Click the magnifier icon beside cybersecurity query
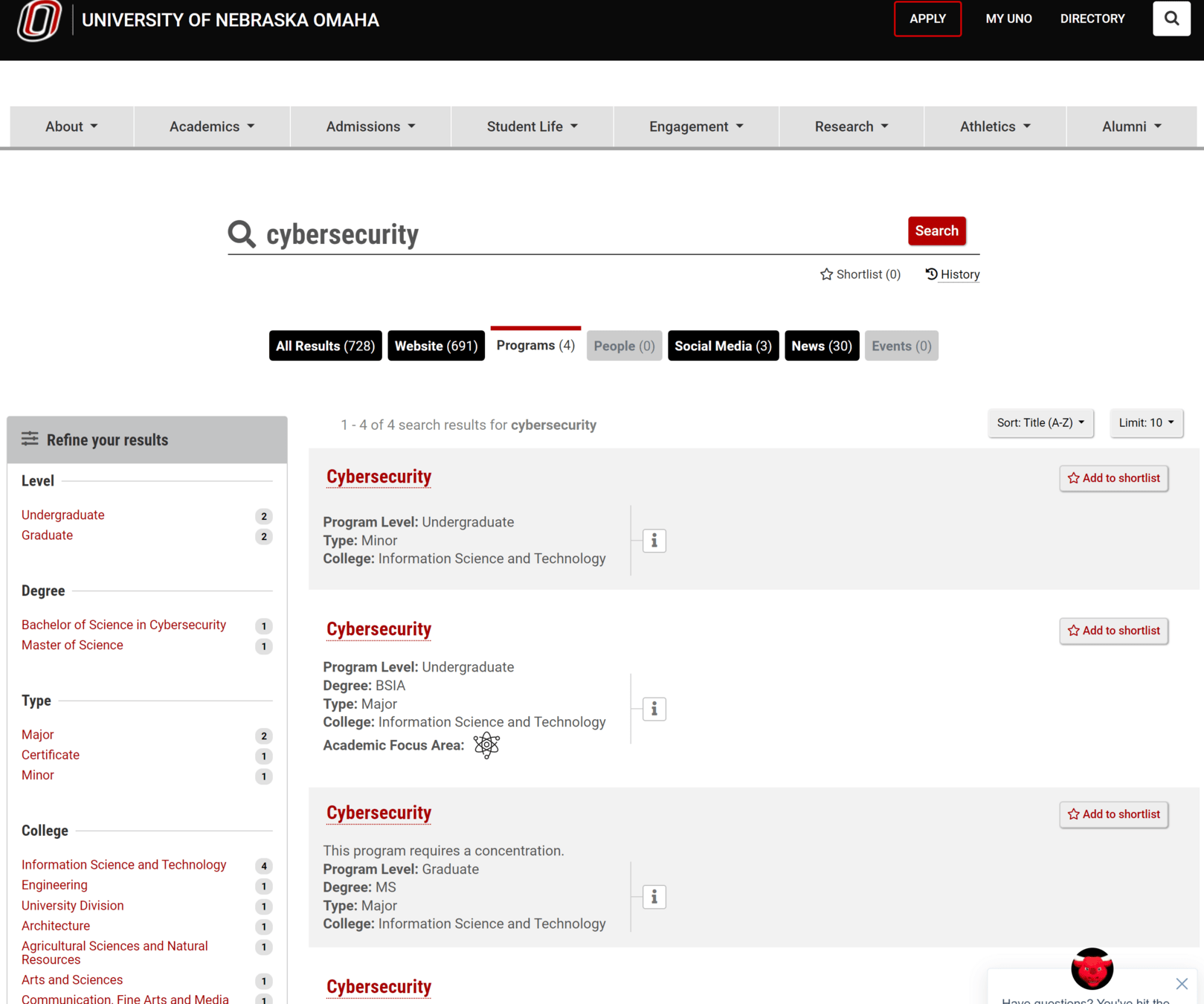This screenshot has width=1204, height=1004. 242,234
